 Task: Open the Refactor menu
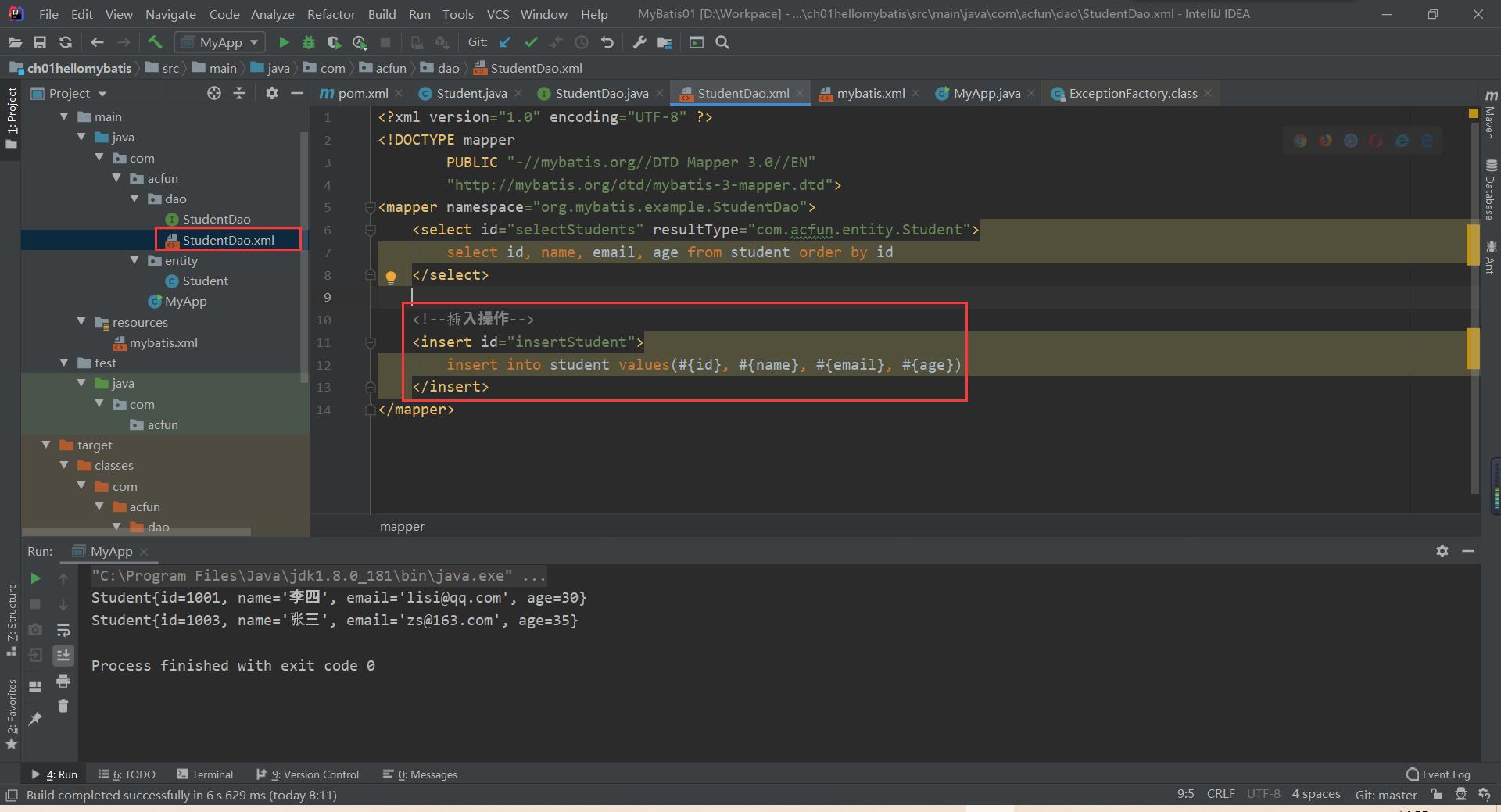[x=331, y=14]
